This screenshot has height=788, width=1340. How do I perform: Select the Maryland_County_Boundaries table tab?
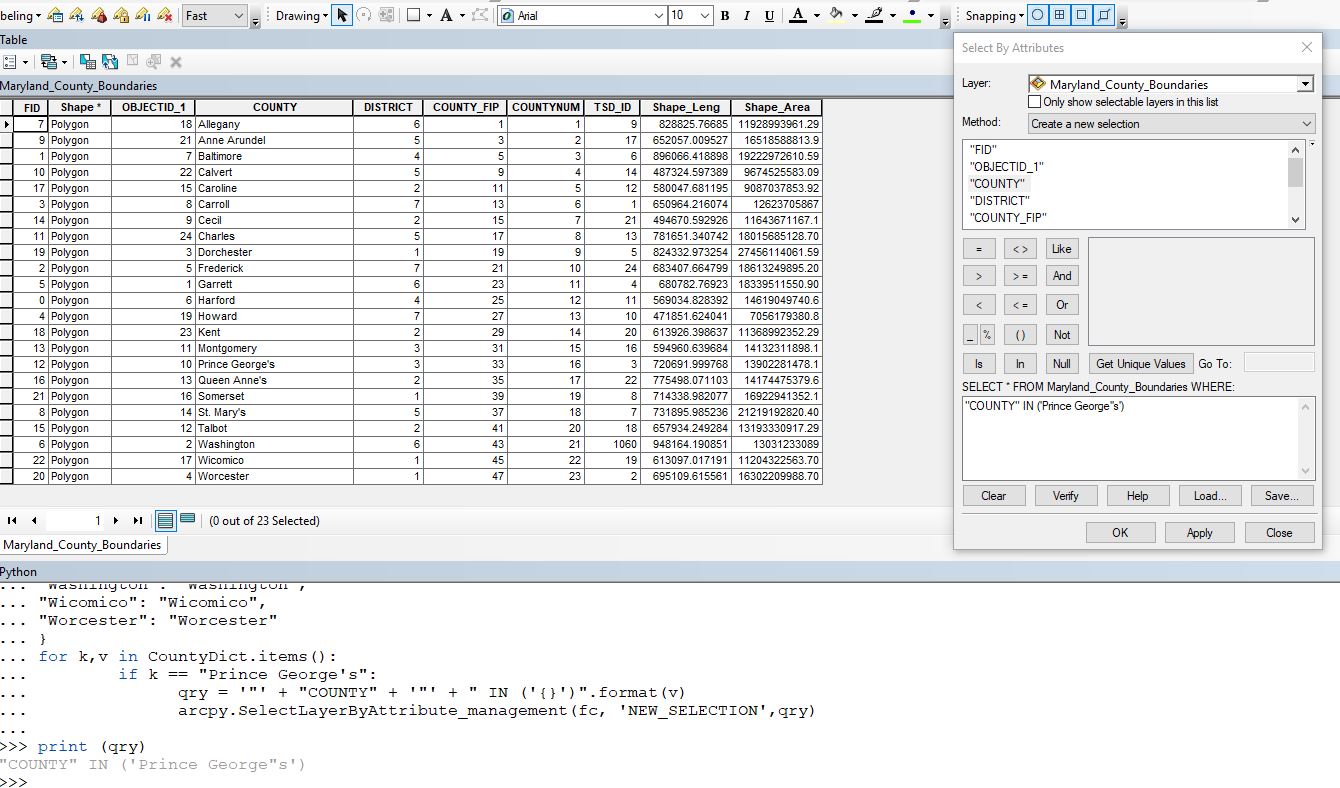coord(83,545)
